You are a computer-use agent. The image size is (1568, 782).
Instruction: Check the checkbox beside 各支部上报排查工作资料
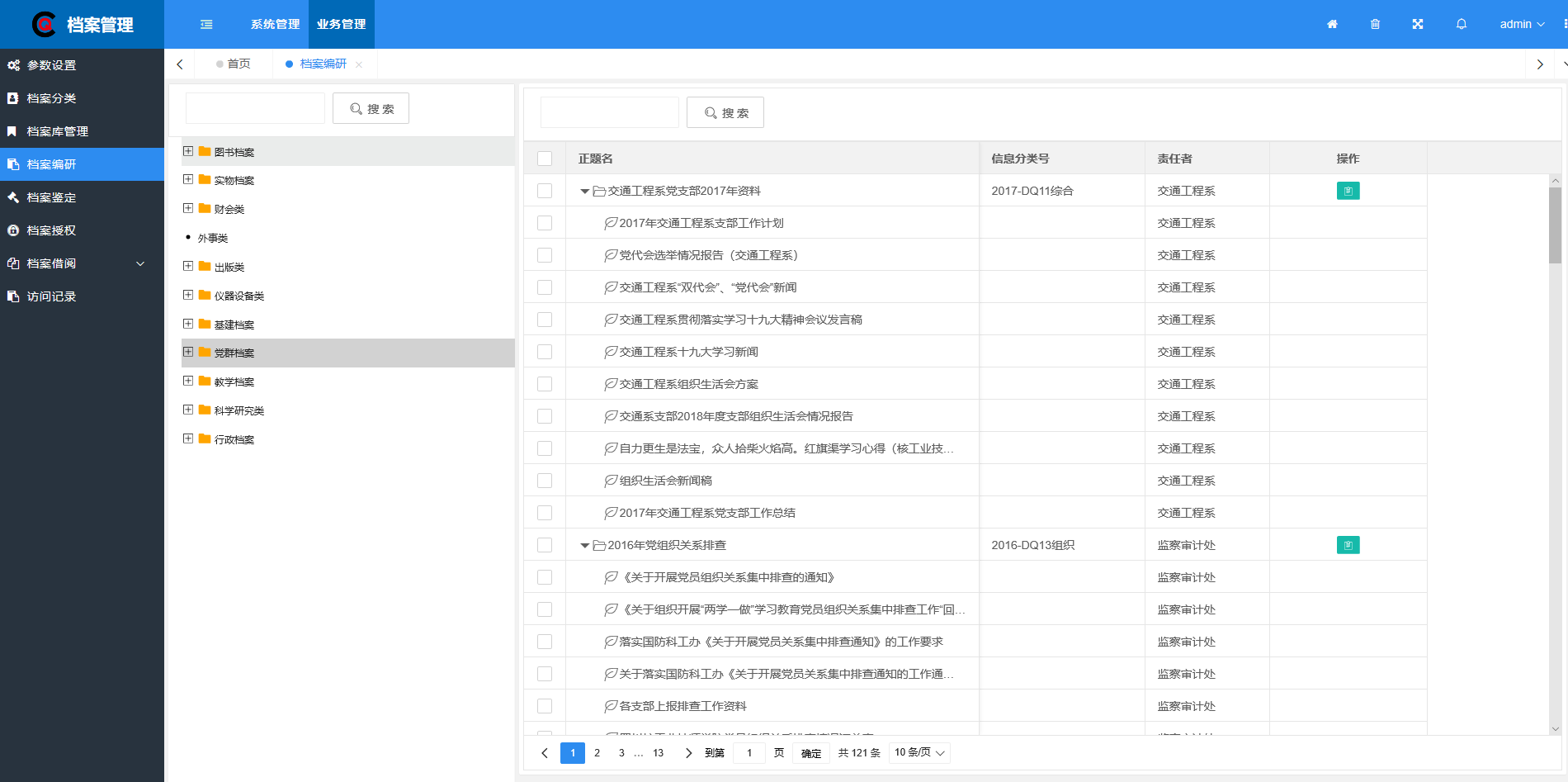pyautogui.click(x=544, y=706)
